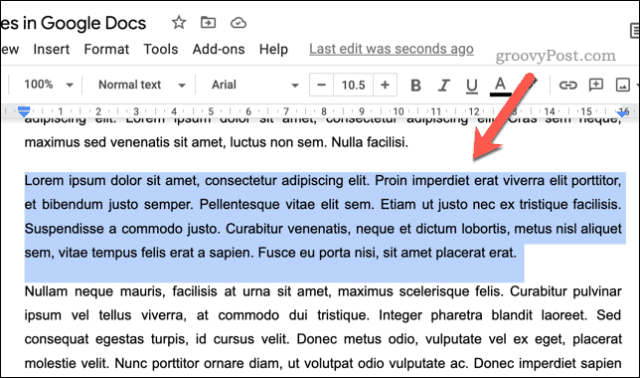Click in the text 'Nullam neque mauris'
This screenshot has width=640, height=378.
[x=94, y=291]
